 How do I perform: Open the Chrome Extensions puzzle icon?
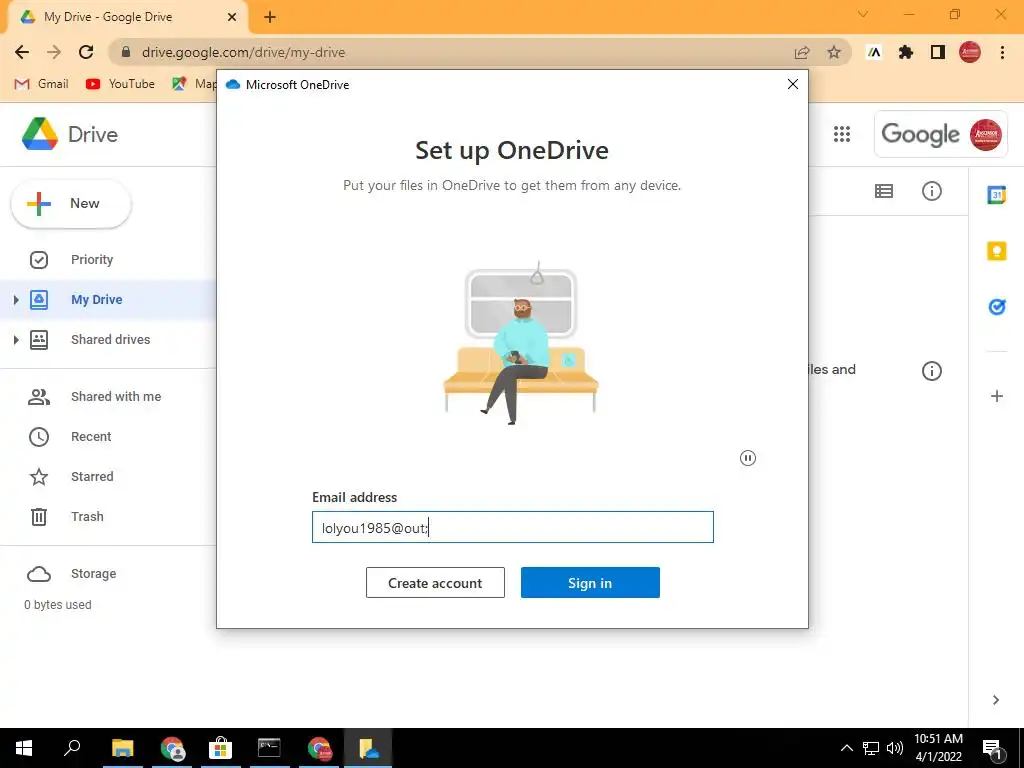(906, 52)
